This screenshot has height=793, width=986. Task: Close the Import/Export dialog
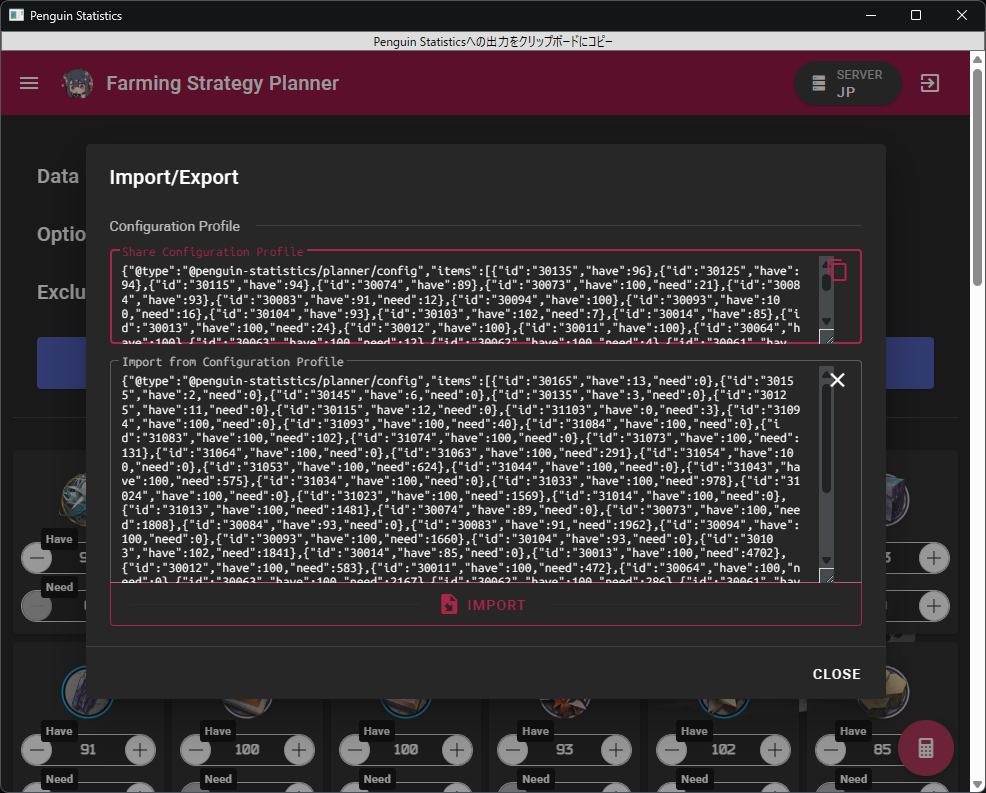pyautogui.click(x=836, y=674)
